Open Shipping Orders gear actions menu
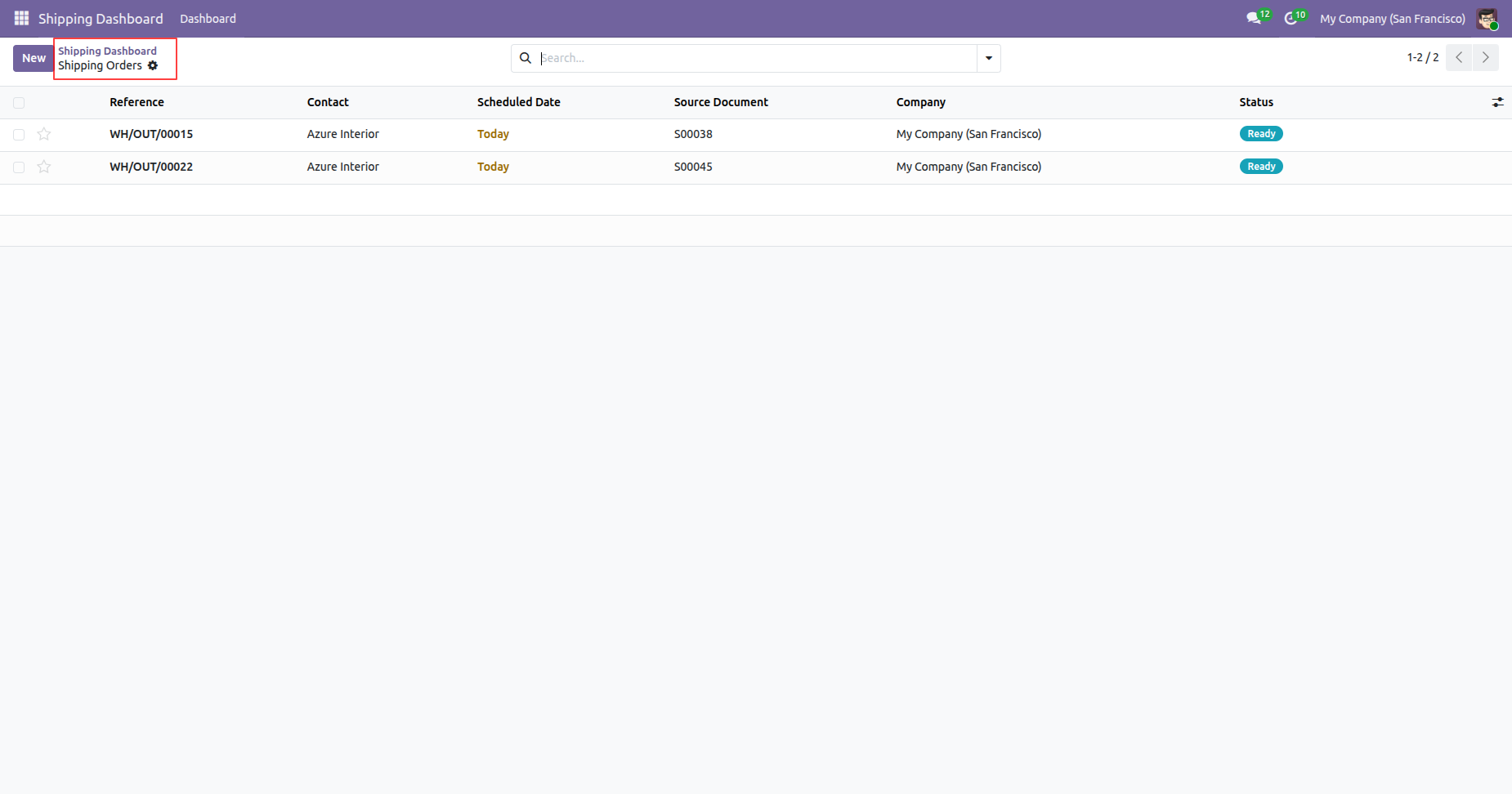The width and height of the screenshot is (1512, 794). 153,65
